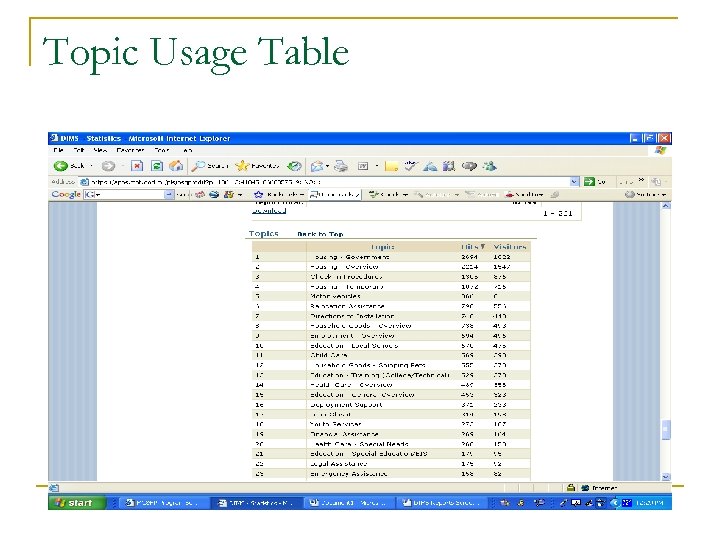This screenshot has height=540, width=720.
Task: Select the "Motor Vehicles" topic row
Action: (391, 296)
